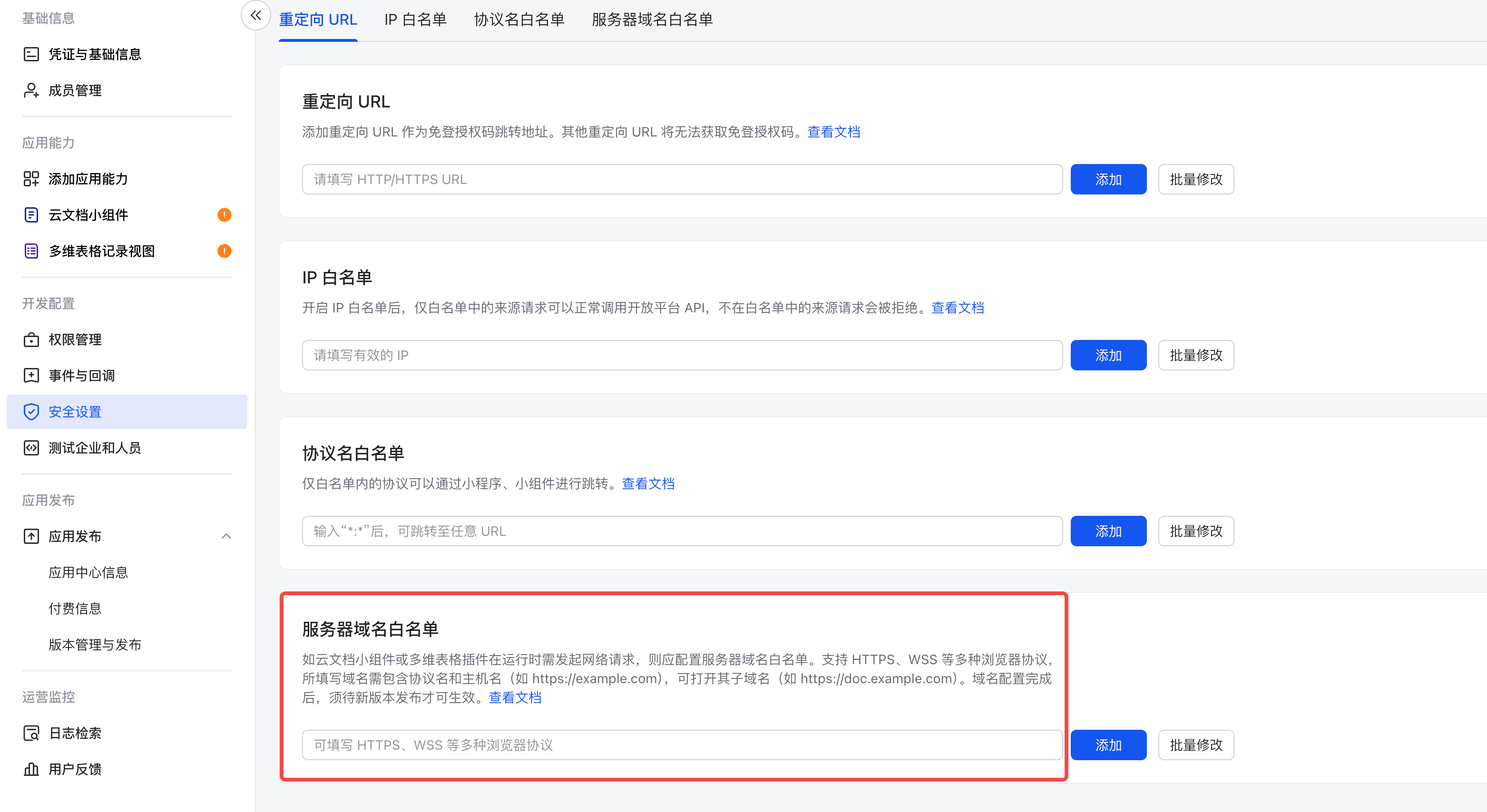Click 批量修改 in the IP whitelist section
Image resolution: width=1487 pixels, height=812 pixels.
(1195, 355)
